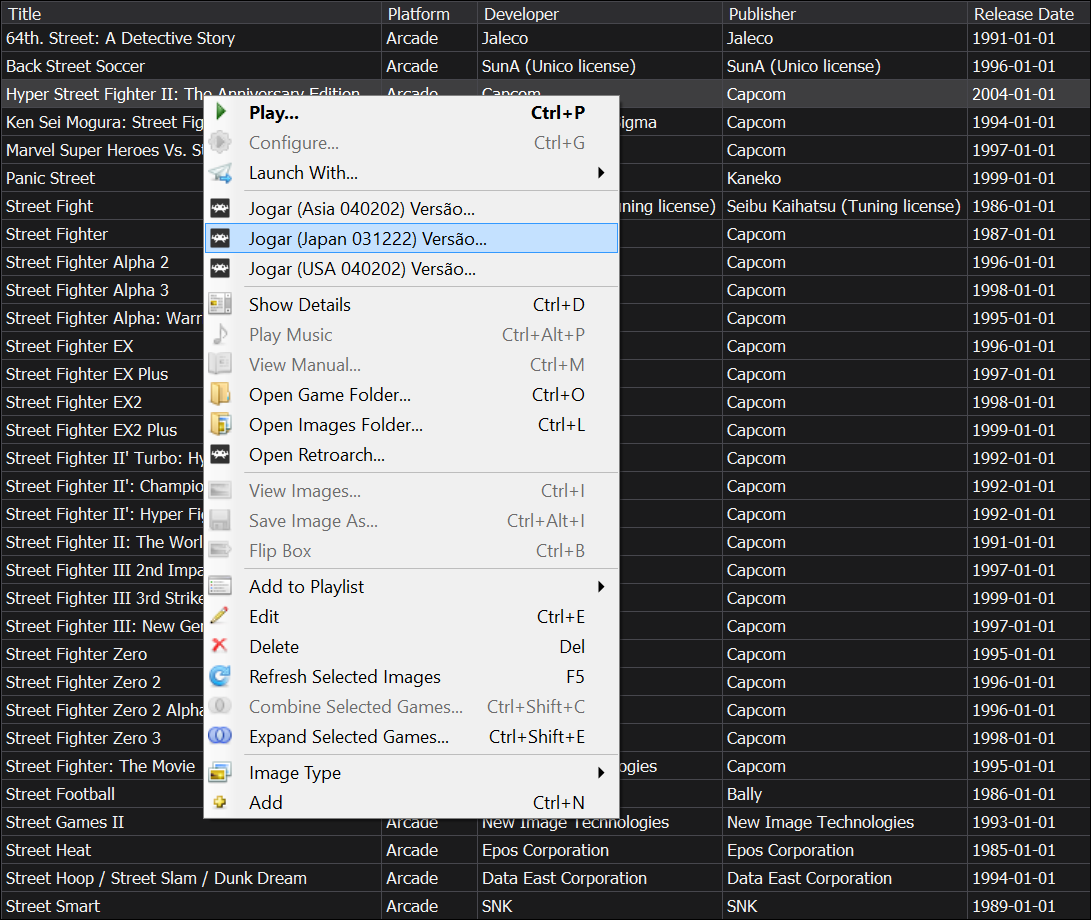The width and height of the screenshot is (1091, 920).
Task: Click the Image Type pictures icon
Action: [x=220, y=772]
